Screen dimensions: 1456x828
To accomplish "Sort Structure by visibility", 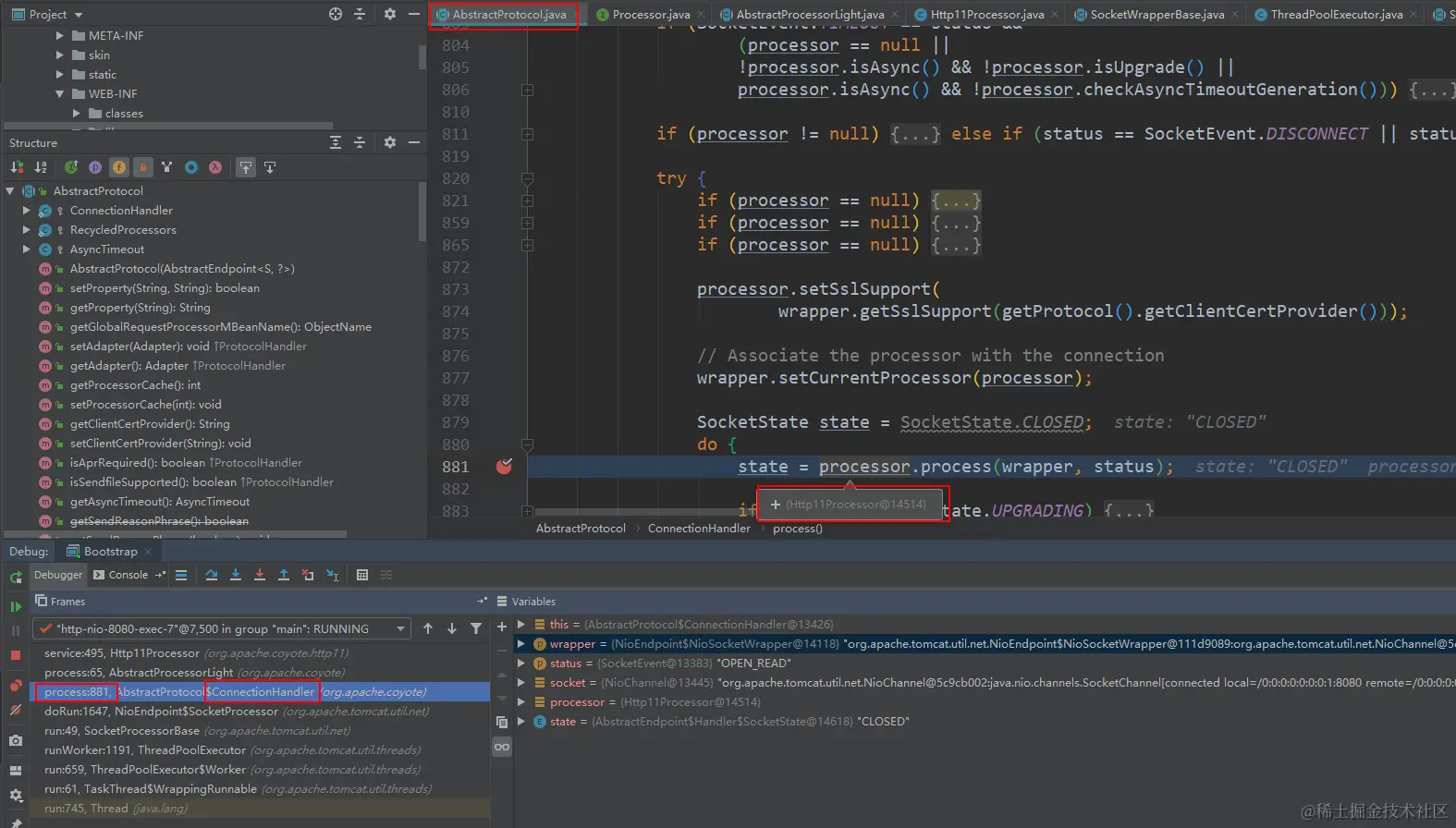I will click(x=17, y=167).
